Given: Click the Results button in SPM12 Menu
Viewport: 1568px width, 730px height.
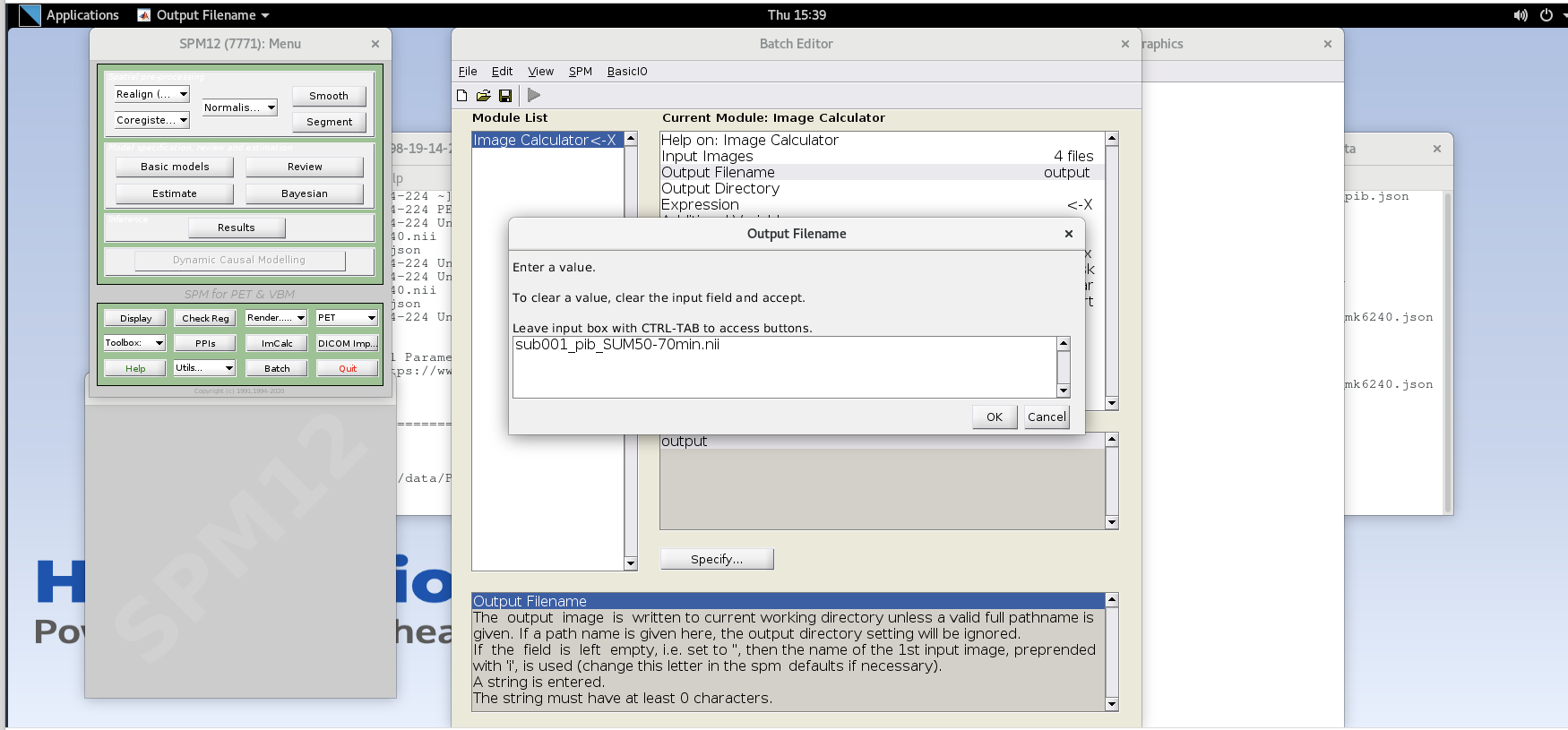Looking at the screenshot, I should pos(237,228).
